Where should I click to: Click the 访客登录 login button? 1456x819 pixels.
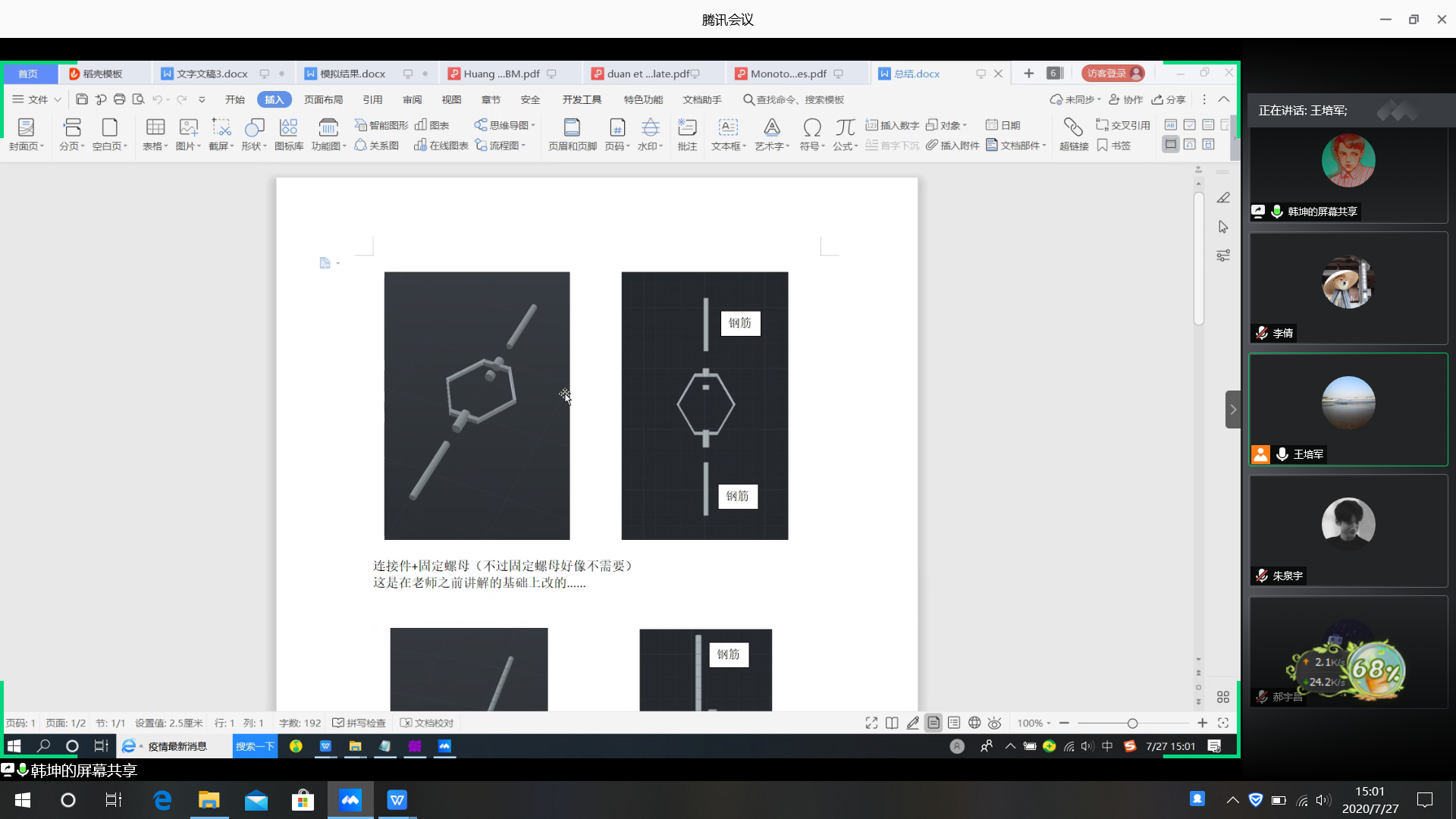point(1112,74)
